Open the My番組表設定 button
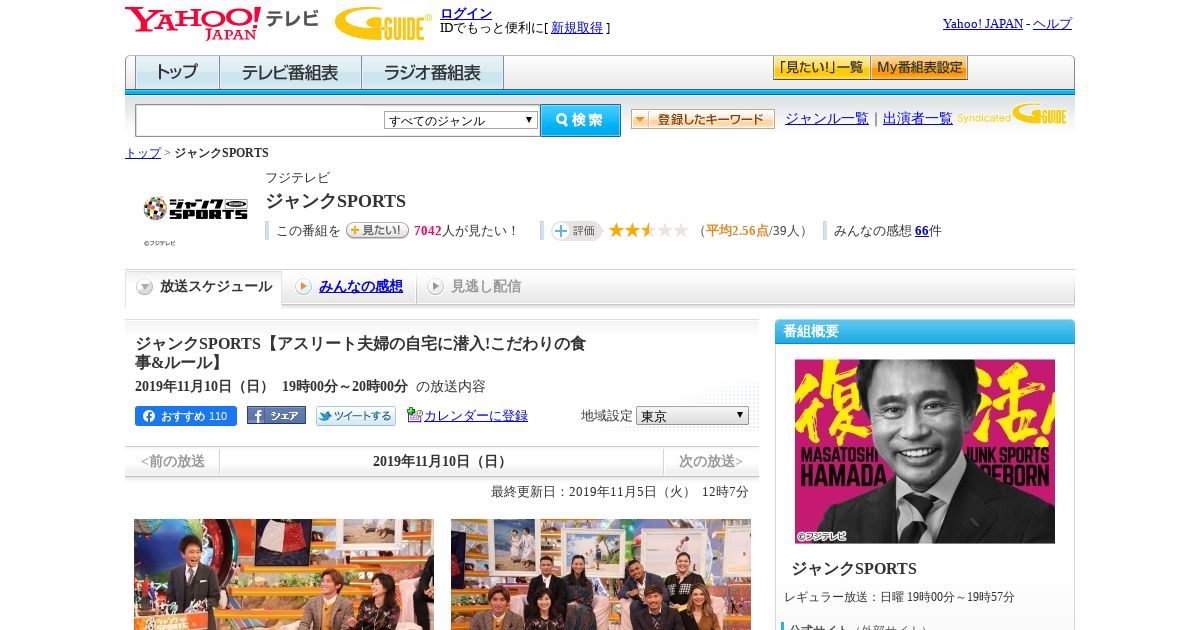The height and width of the screenshot is (630, 1200). pyautogui.click(x=919, y=68)
